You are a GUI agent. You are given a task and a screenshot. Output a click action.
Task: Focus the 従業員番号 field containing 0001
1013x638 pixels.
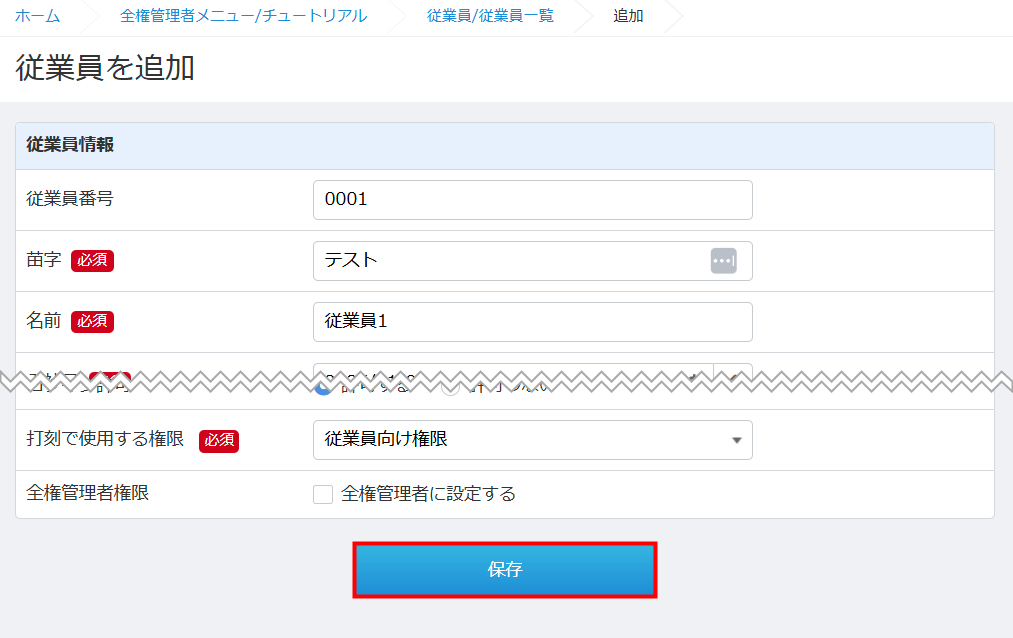click(x=532, y=200)
